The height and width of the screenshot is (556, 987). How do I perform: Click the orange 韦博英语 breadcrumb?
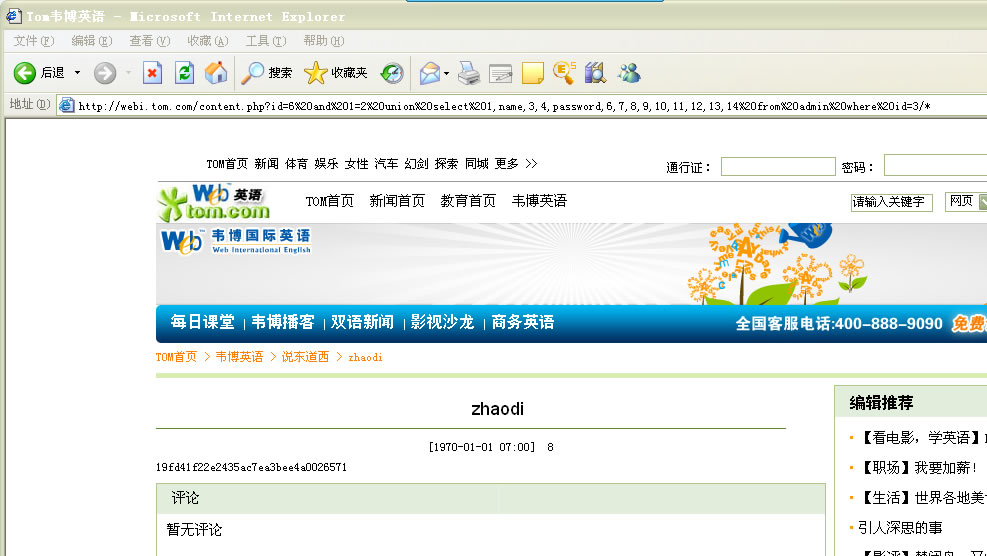pyautogui.click(x=239, y=357)
